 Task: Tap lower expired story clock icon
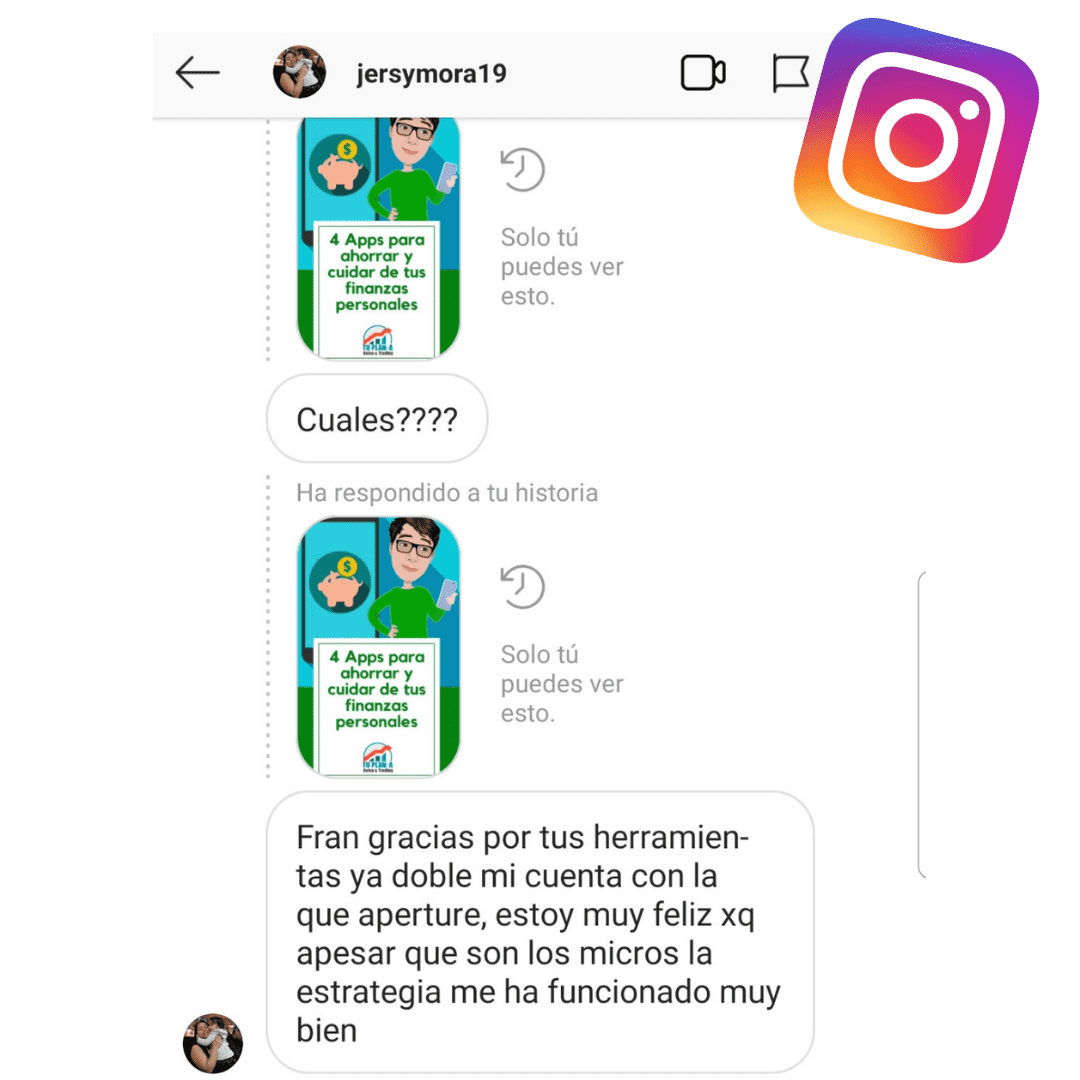click(x=522, y=587)
